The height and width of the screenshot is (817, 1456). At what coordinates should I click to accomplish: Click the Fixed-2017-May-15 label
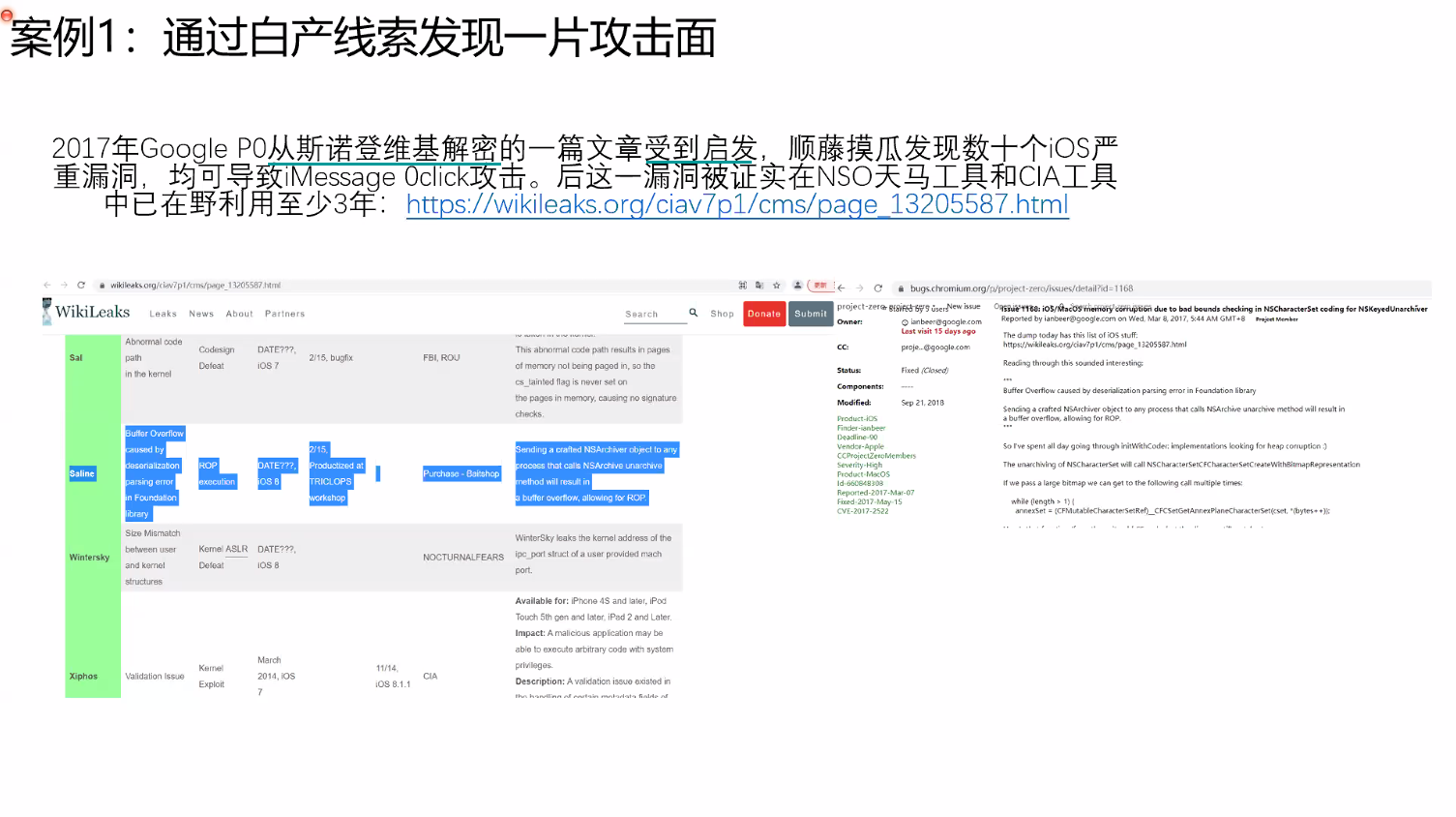point(870,501)
